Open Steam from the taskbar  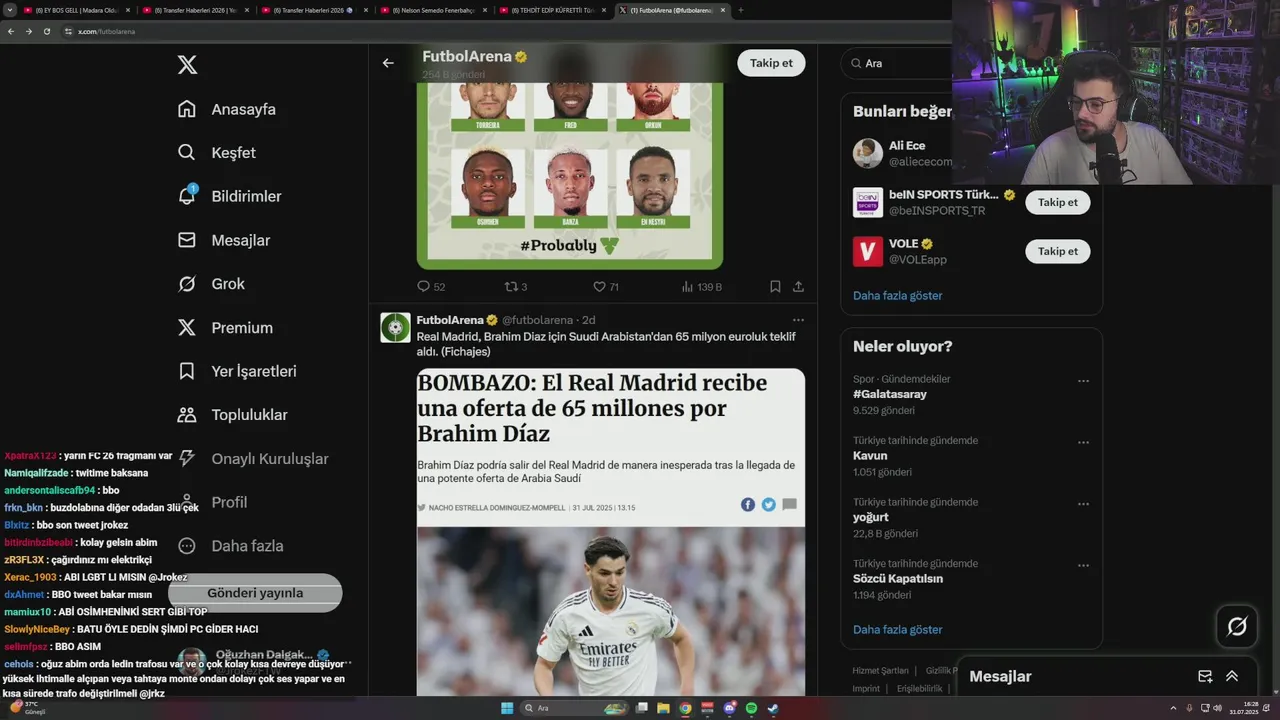tap(773, 708)
